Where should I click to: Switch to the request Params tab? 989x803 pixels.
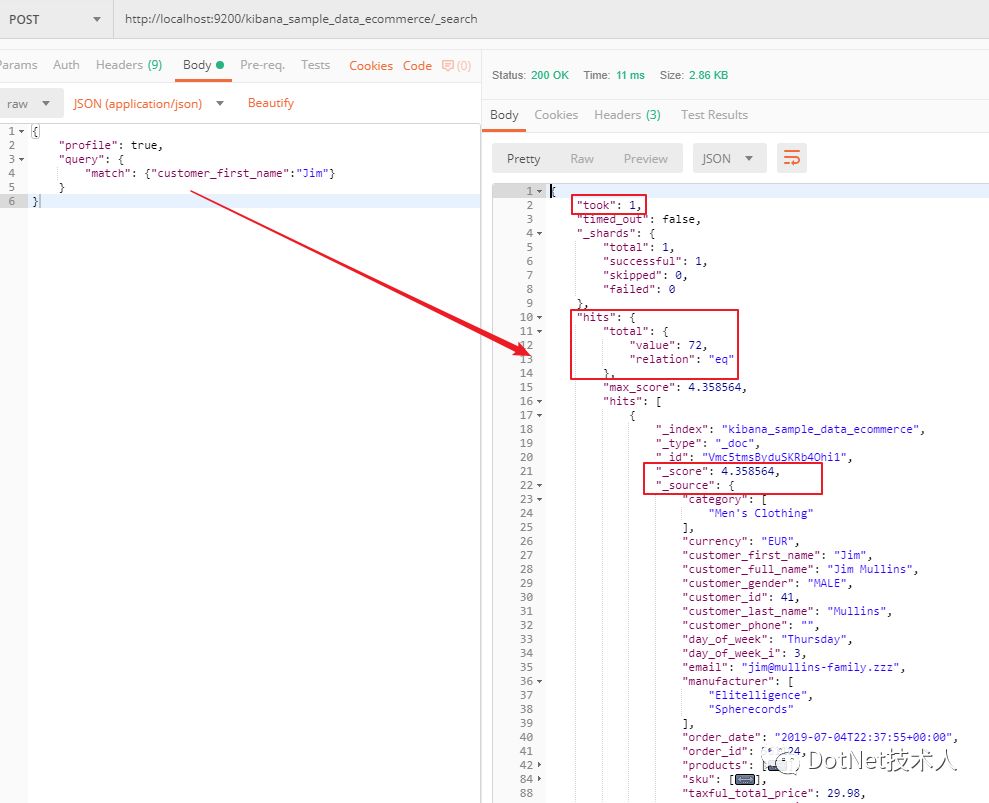pos(18,65)
